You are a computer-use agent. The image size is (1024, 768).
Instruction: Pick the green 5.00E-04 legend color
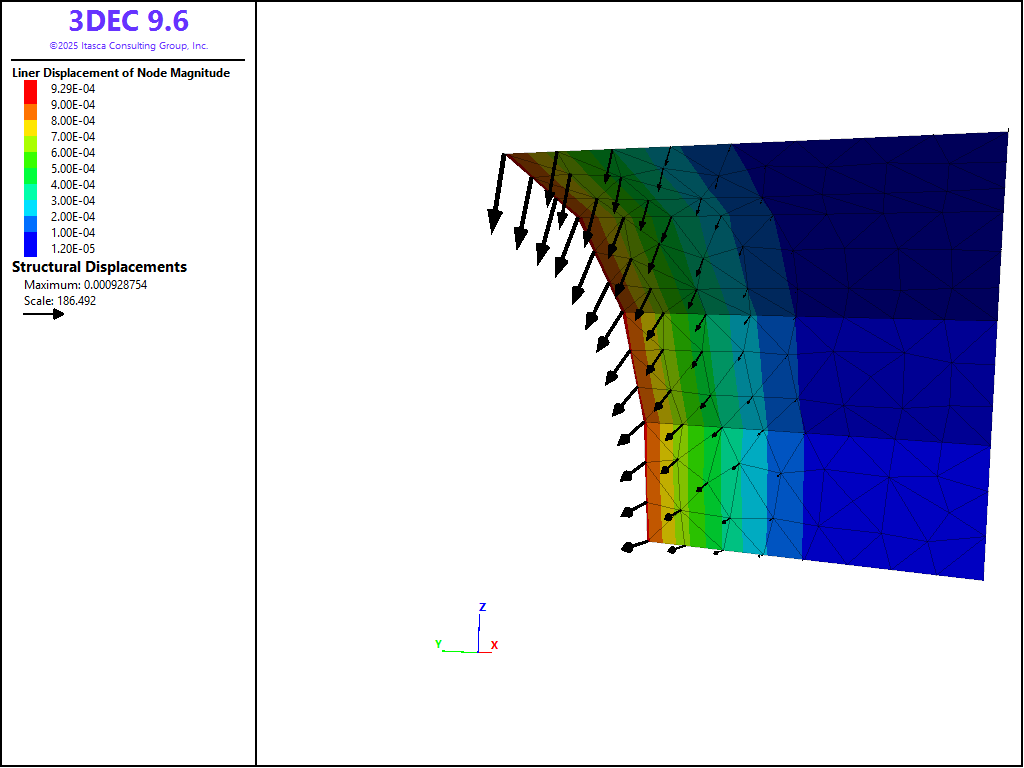(x=30, y=168)
